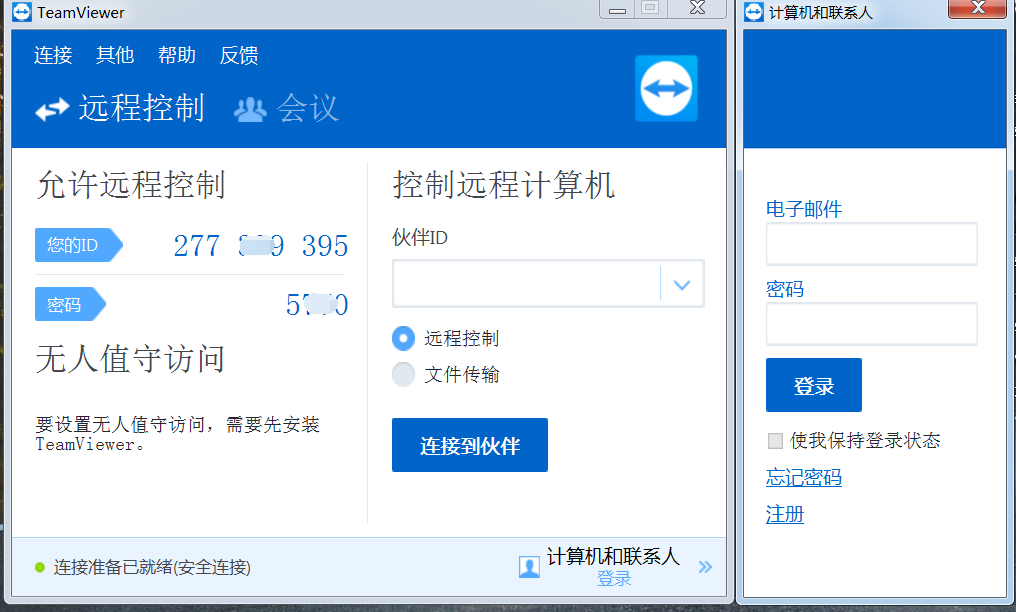This screenshot has width=1016, height=612.
Task: Close the TeamViewer main window
Action: (697, 8)
